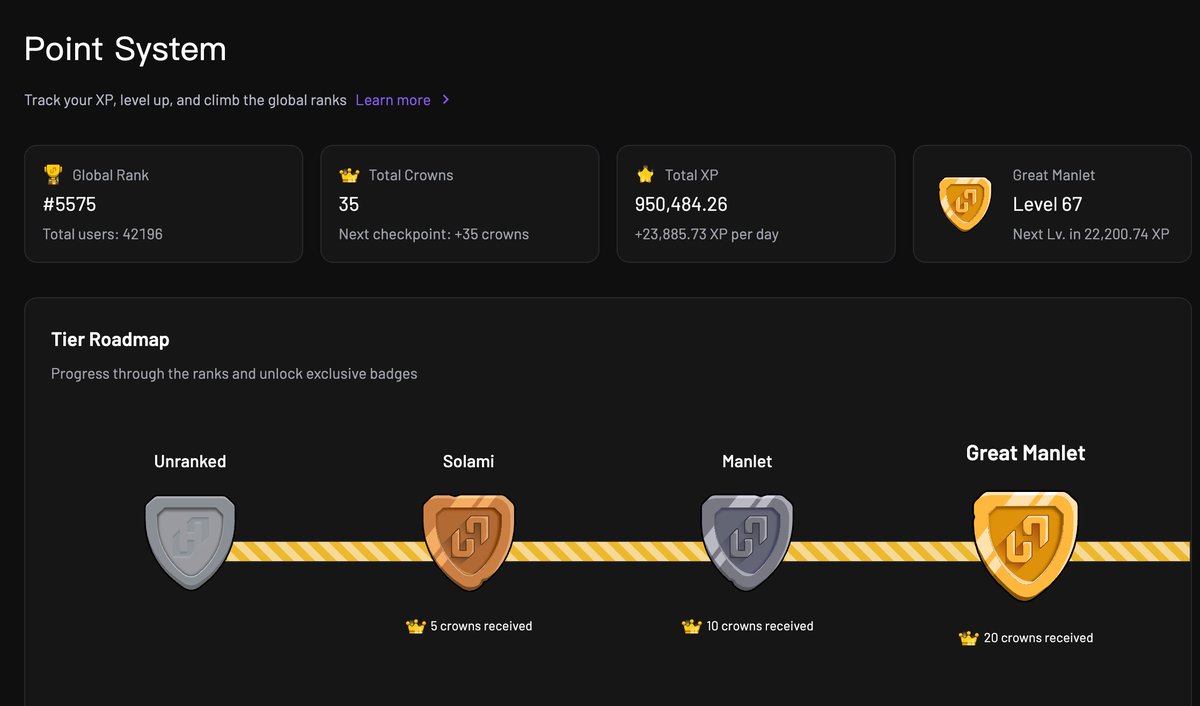Click the Great Manlet level badge icon
Viewport: 1200px width, 706px height.
965,204
